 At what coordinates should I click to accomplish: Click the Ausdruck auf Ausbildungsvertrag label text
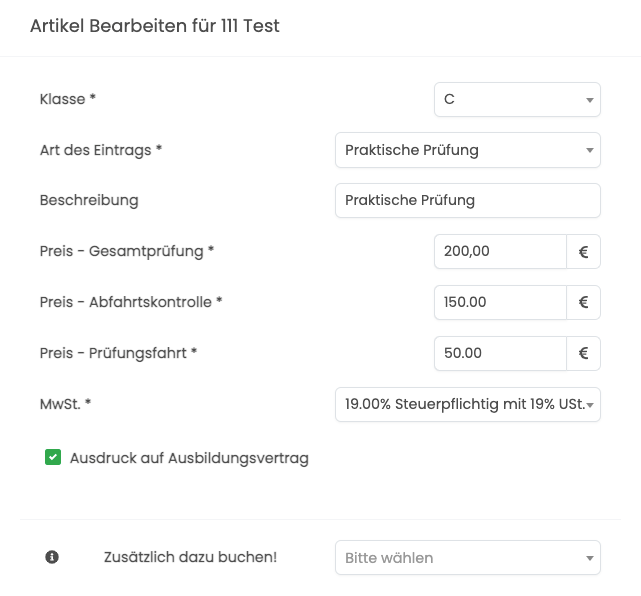[189, 458]
